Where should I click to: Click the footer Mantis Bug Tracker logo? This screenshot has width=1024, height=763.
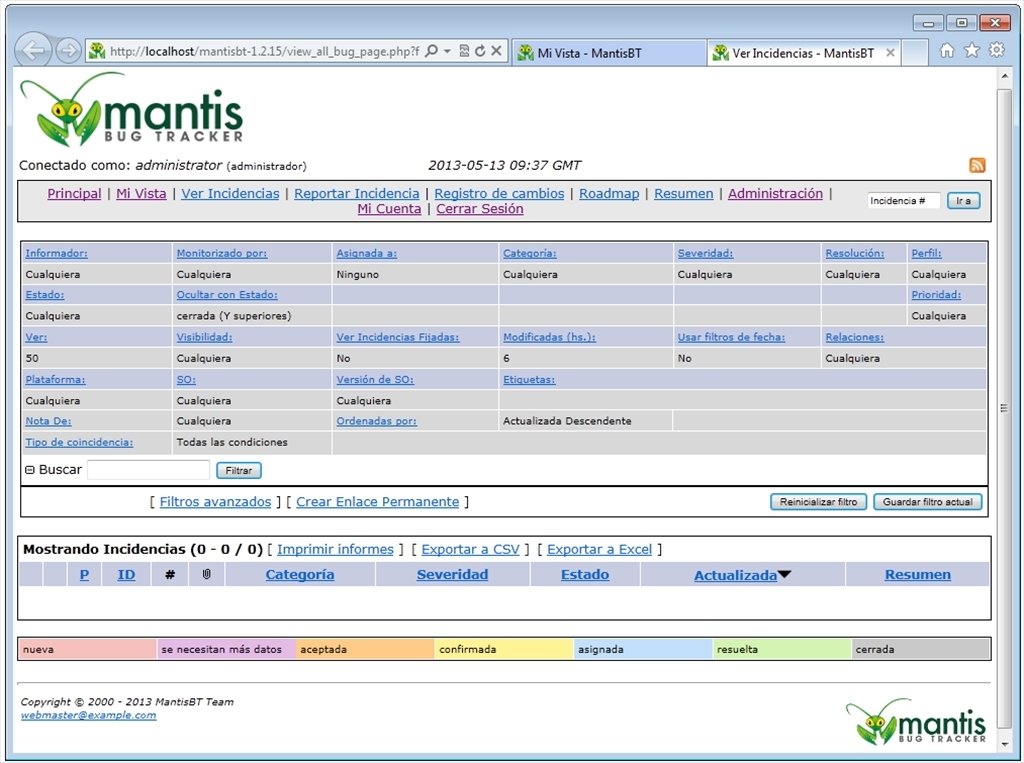[916, 722]
